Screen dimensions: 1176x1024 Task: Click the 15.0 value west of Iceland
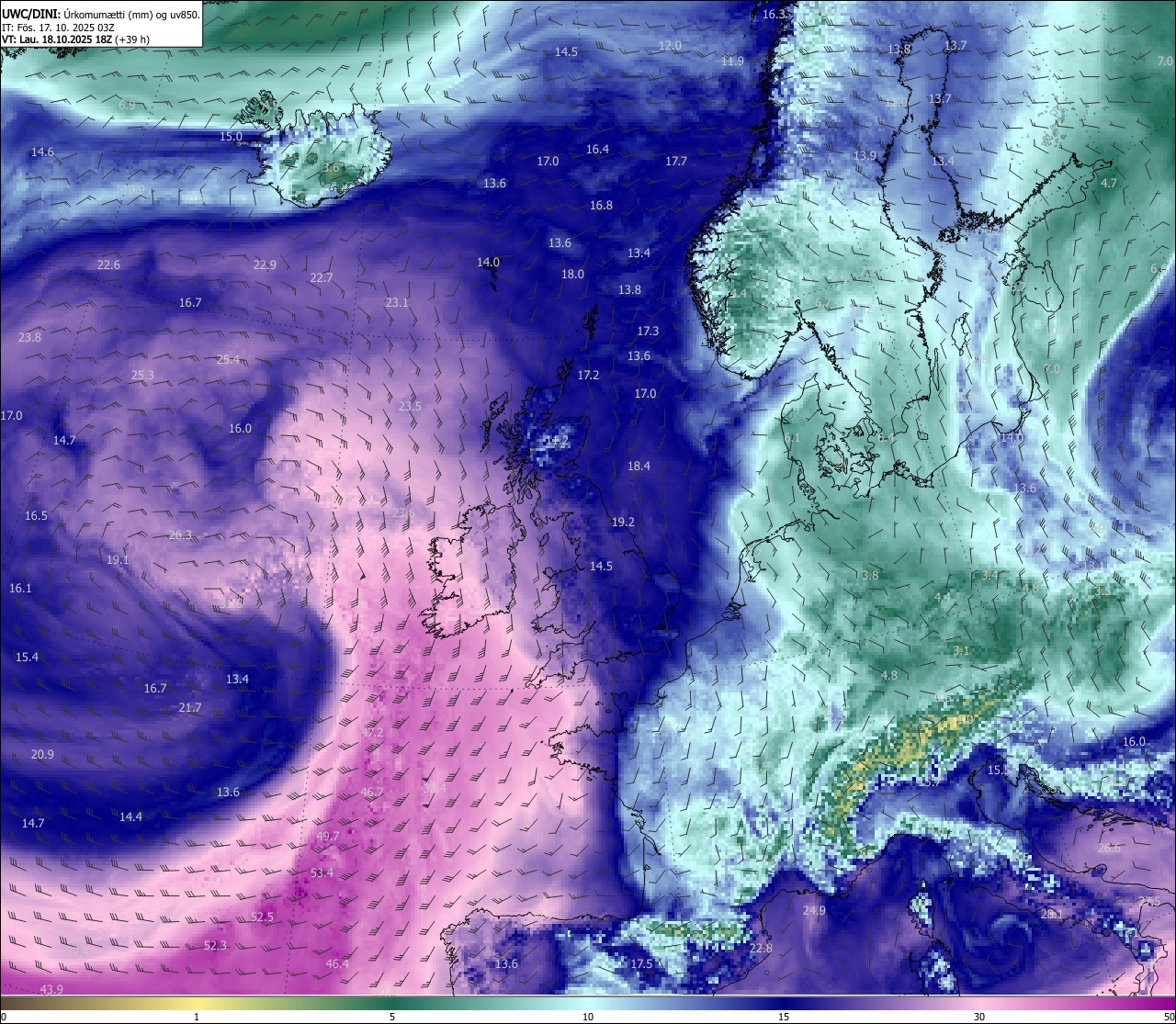point(231,136)
